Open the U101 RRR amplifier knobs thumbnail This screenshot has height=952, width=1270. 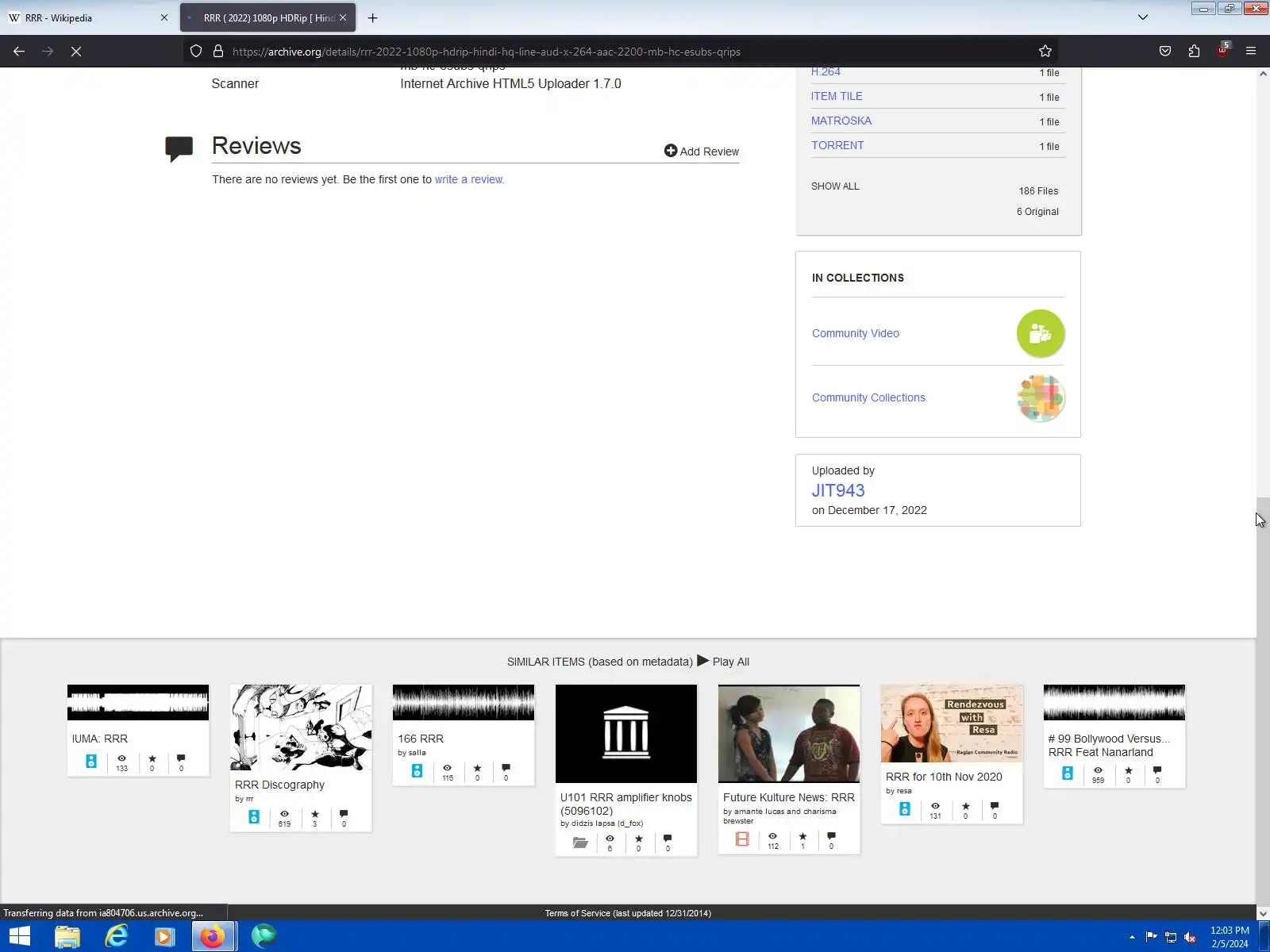(x=626, y=734)
